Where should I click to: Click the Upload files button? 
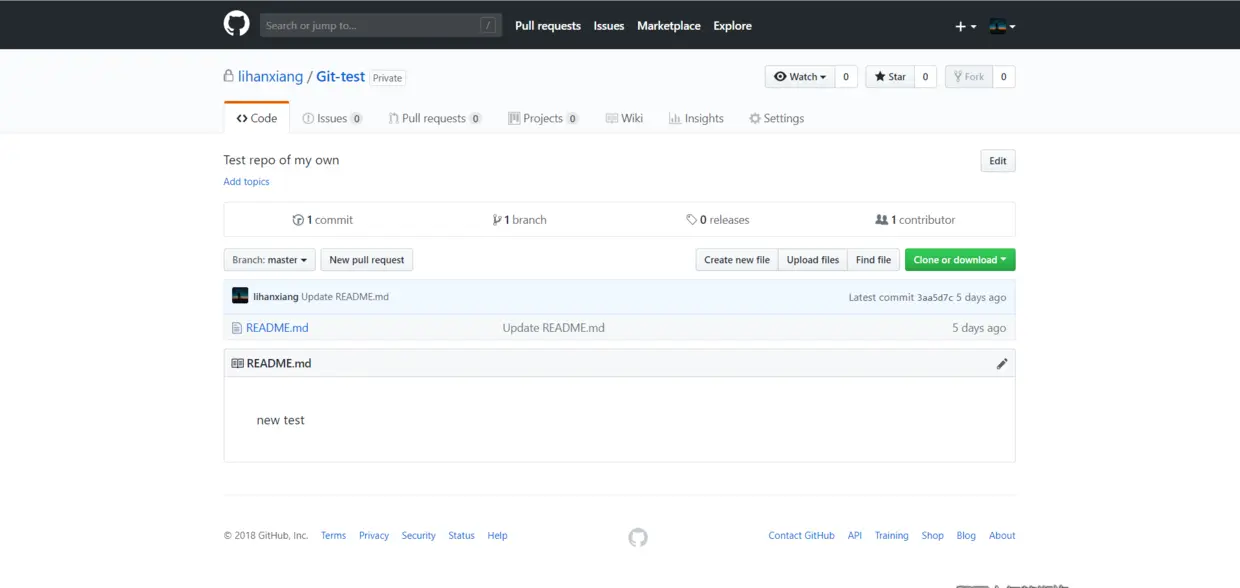click(x=813, y=260)
